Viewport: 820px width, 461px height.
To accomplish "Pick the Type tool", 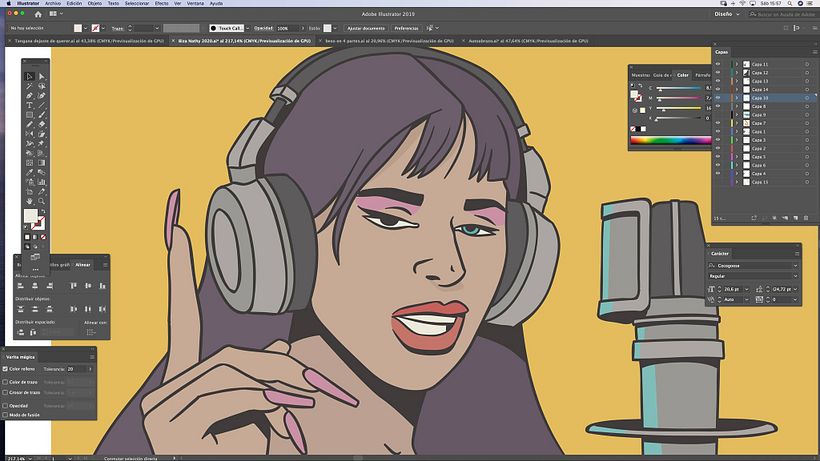I will (x=29, y=105).
